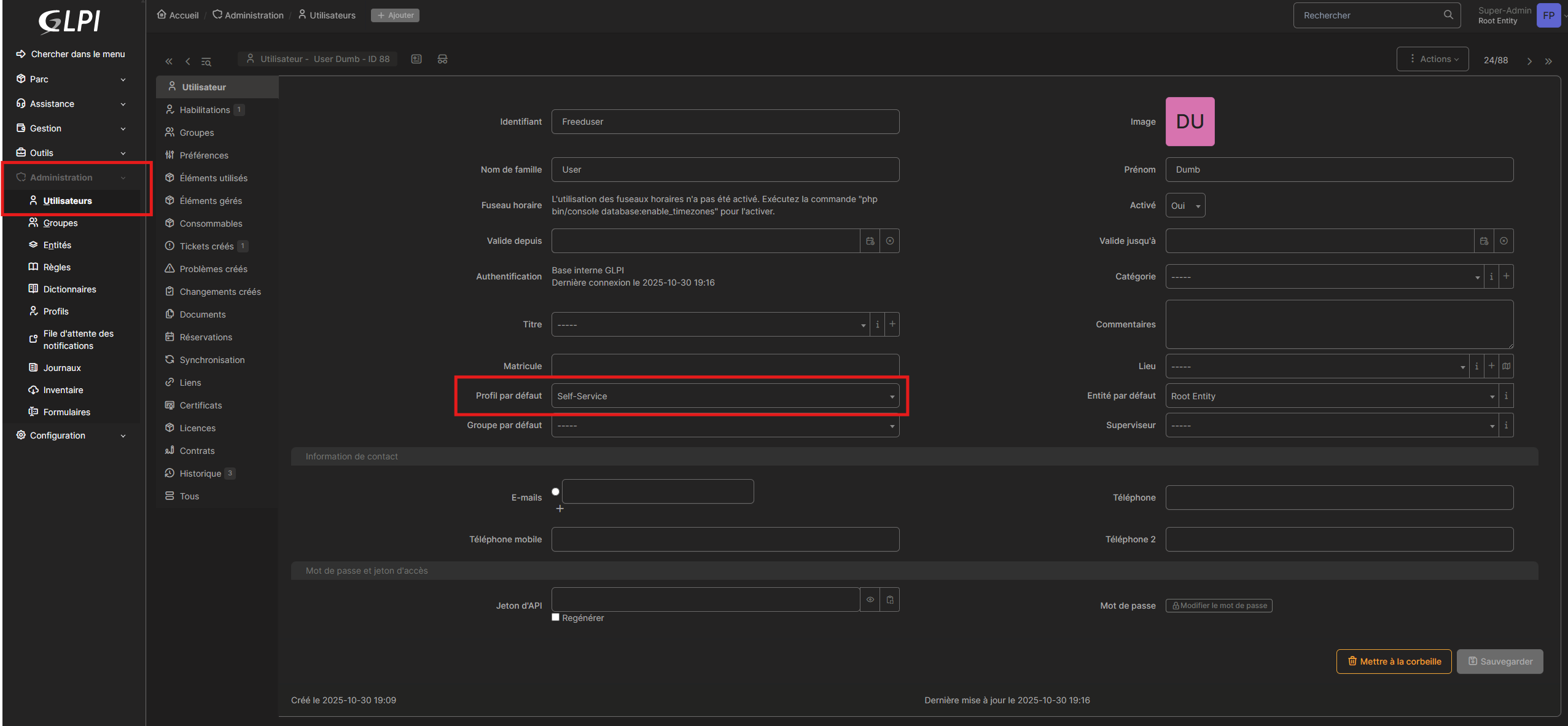This screenshot has height=726, width=1568.
Task: Click Mettre à la corbeille button
Action: tap(1394, 662)
